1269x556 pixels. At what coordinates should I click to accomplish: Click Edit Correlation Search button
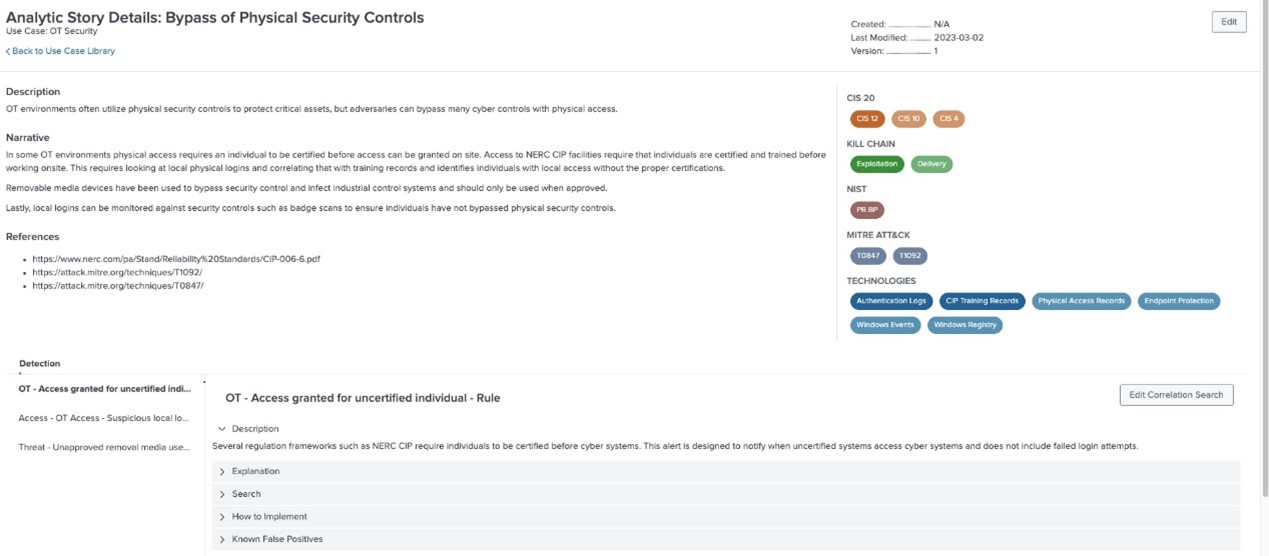[1176, 395]
